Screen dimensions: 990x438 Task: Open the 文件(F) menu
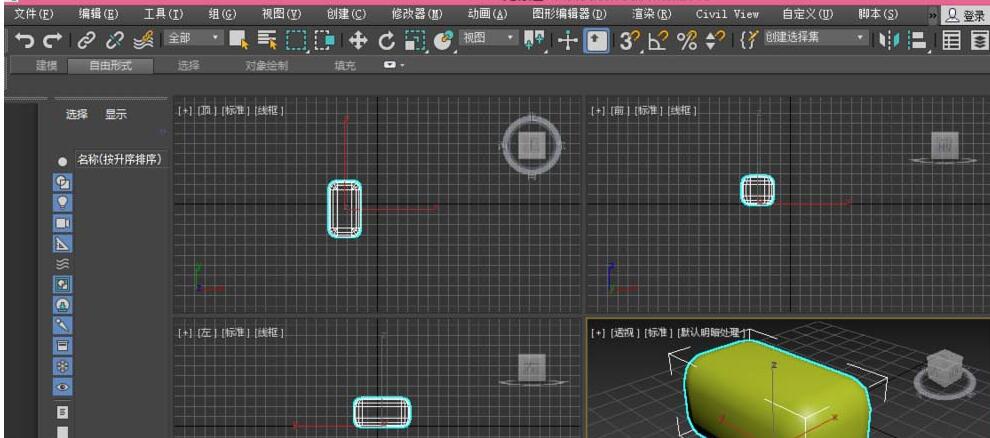click(33, 14)
